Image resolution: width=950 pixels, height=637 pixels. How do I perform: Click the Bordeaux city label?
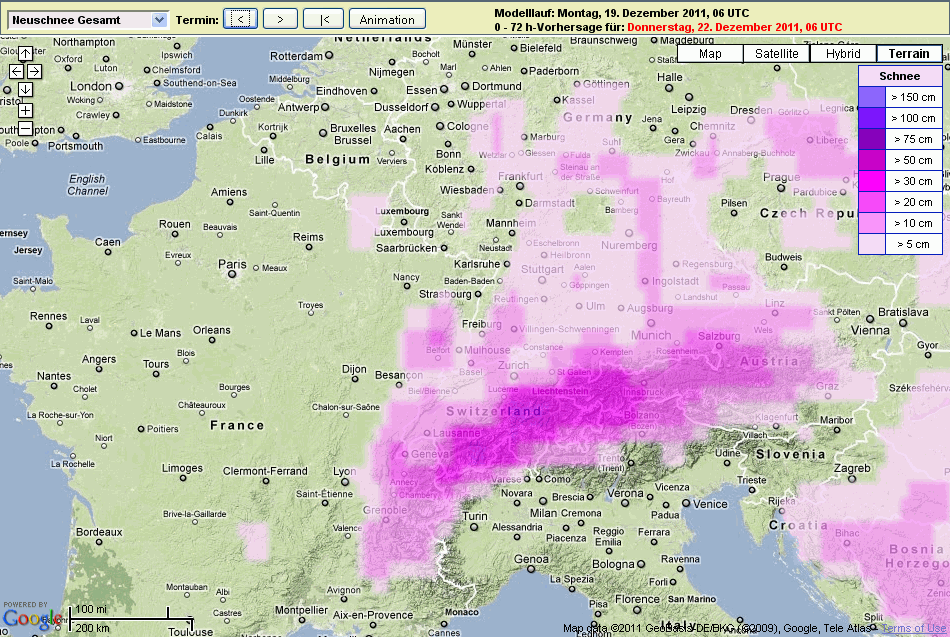click(x=99, y=532)
